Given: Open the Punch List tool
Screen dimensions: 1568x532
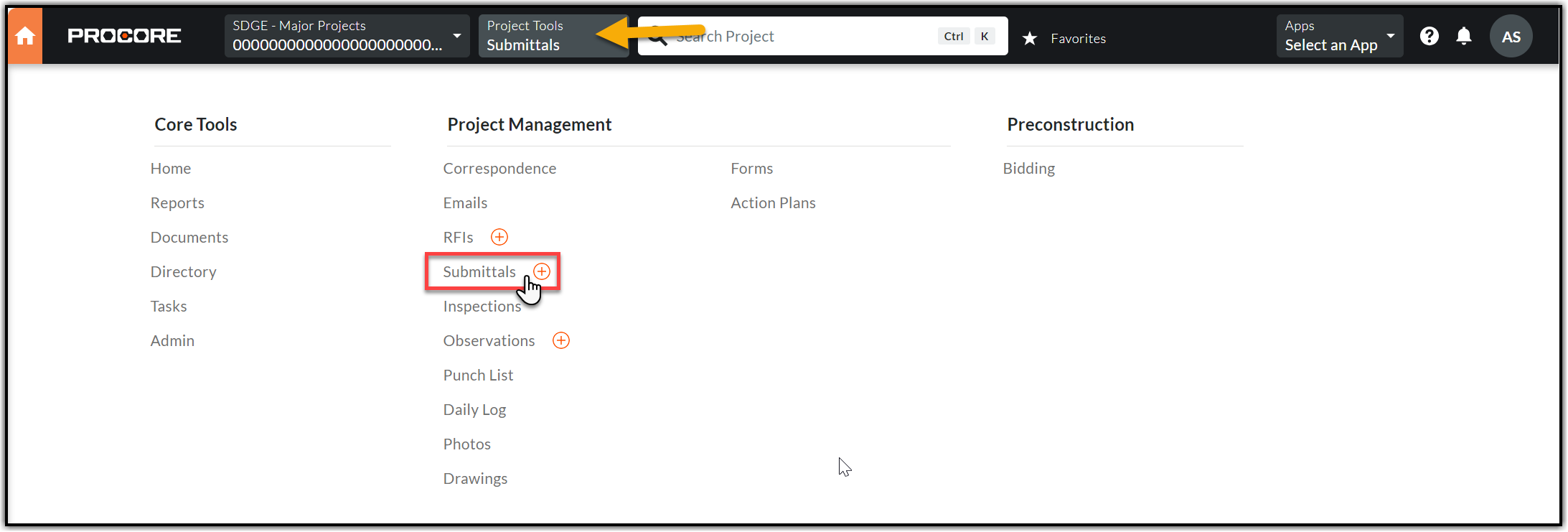Looking at the screenshot, I should pyautogui.click(x=478, y=375).
